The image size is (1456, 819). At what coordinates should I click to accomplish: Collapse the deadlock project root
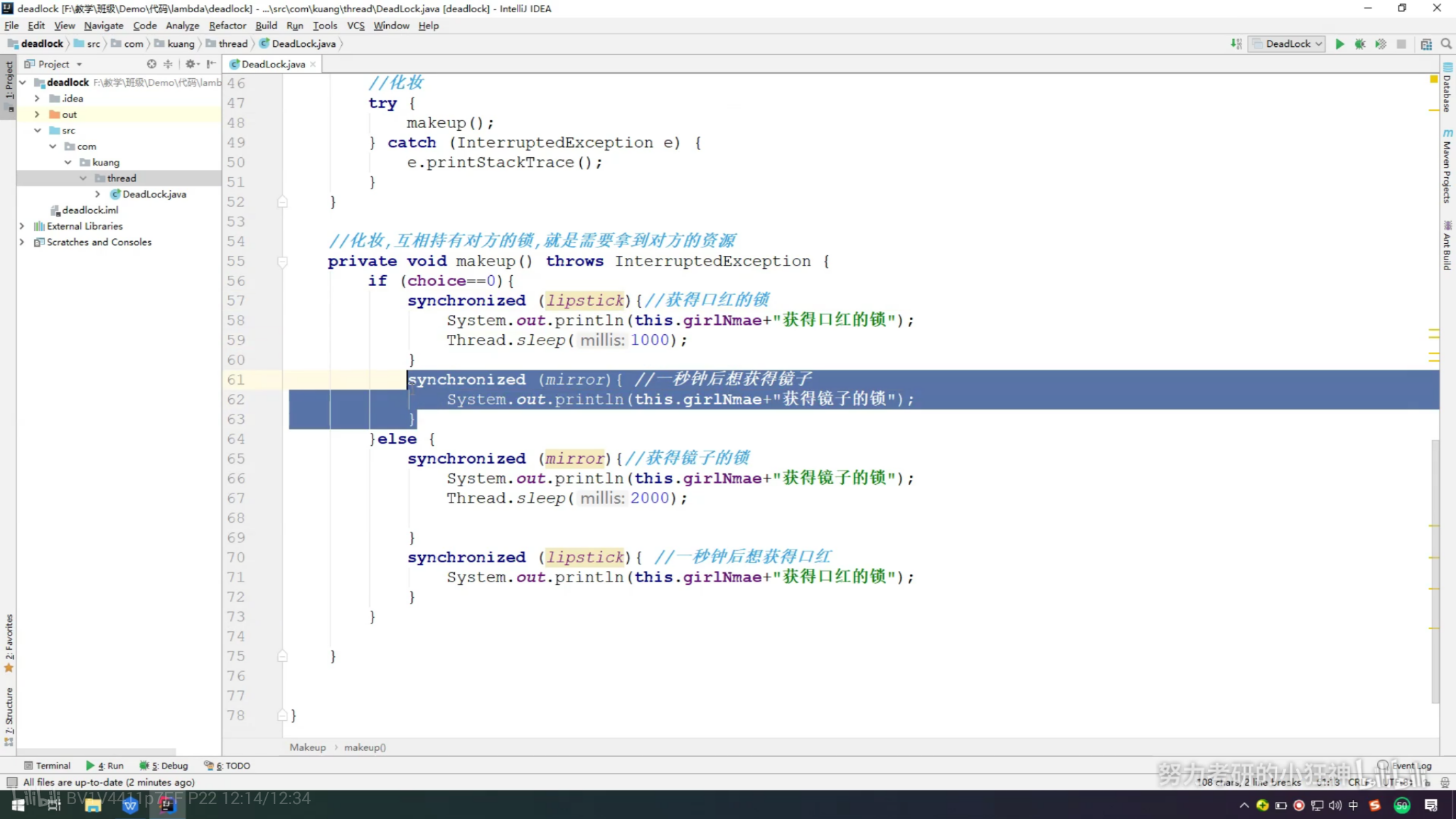pyautogui.click(x=22, y=82)
